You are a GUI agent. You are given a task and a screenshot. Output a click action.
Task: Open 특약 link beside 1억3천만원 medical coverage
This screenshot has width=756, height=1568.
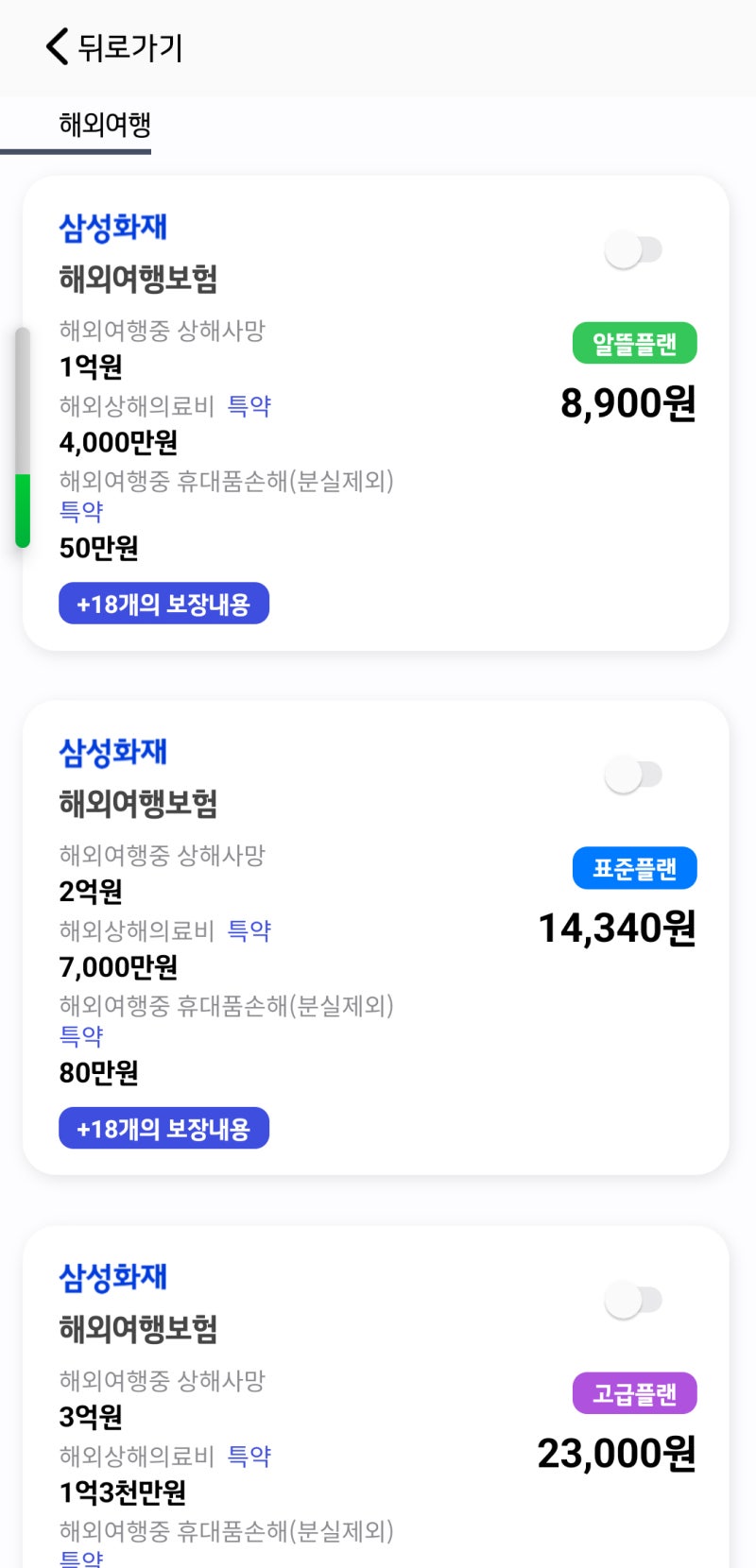pyautogui.click(x=249, y=1456)
